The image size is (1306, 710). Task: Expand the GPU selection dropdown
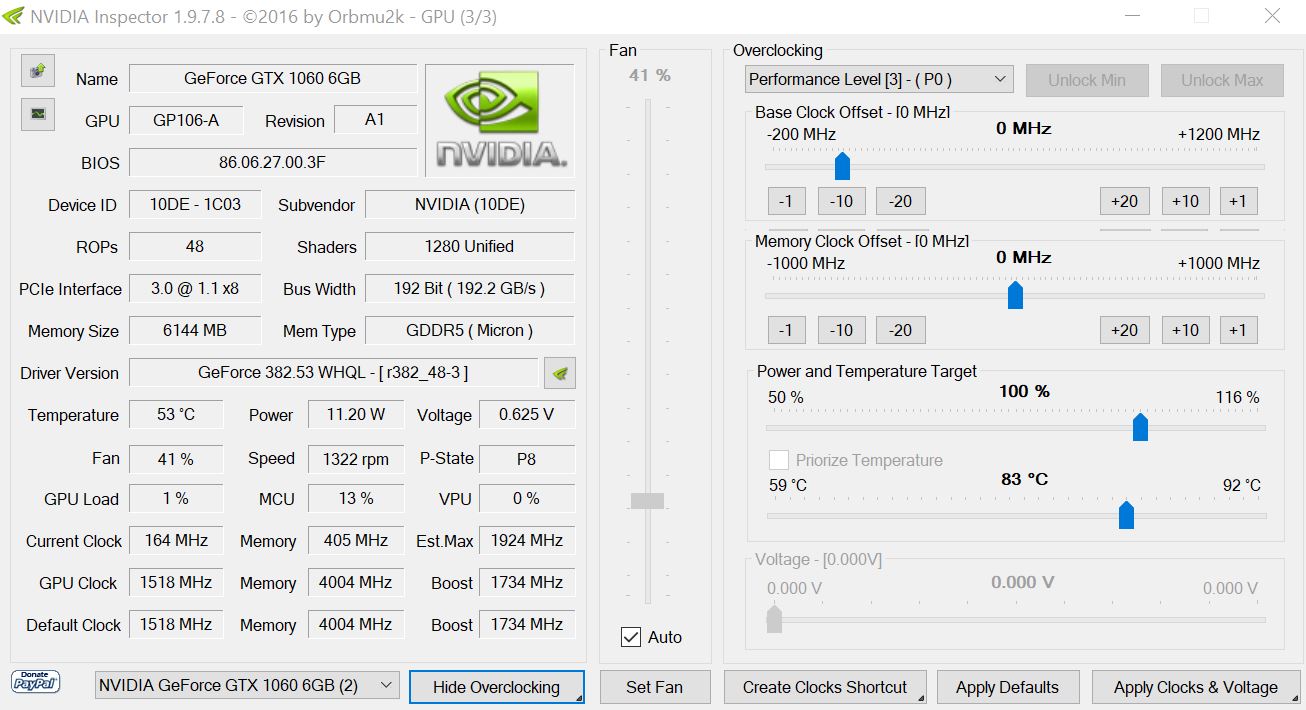(247, 685)
